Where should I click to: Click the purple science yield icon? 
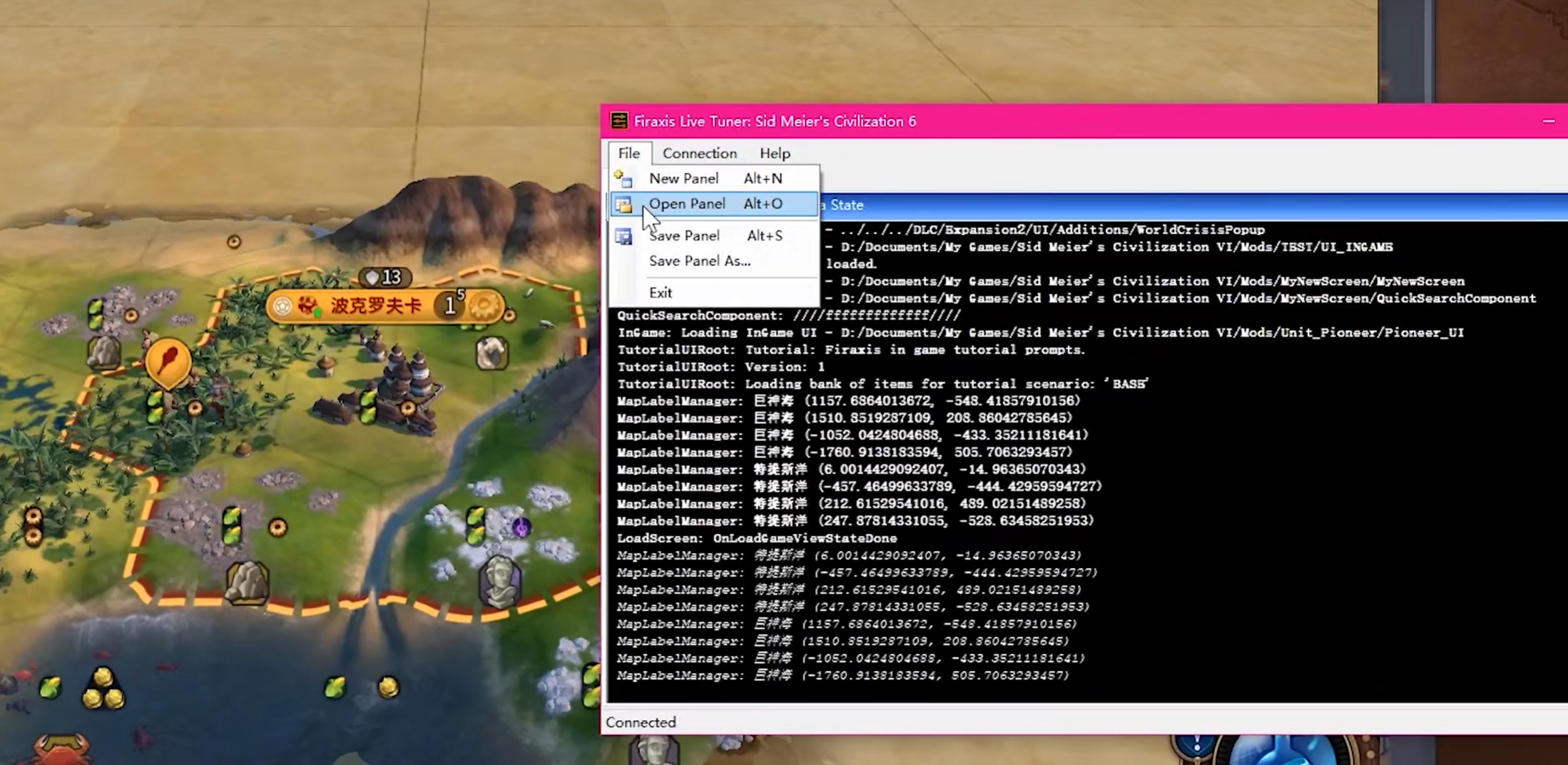(x=521, y=527)
